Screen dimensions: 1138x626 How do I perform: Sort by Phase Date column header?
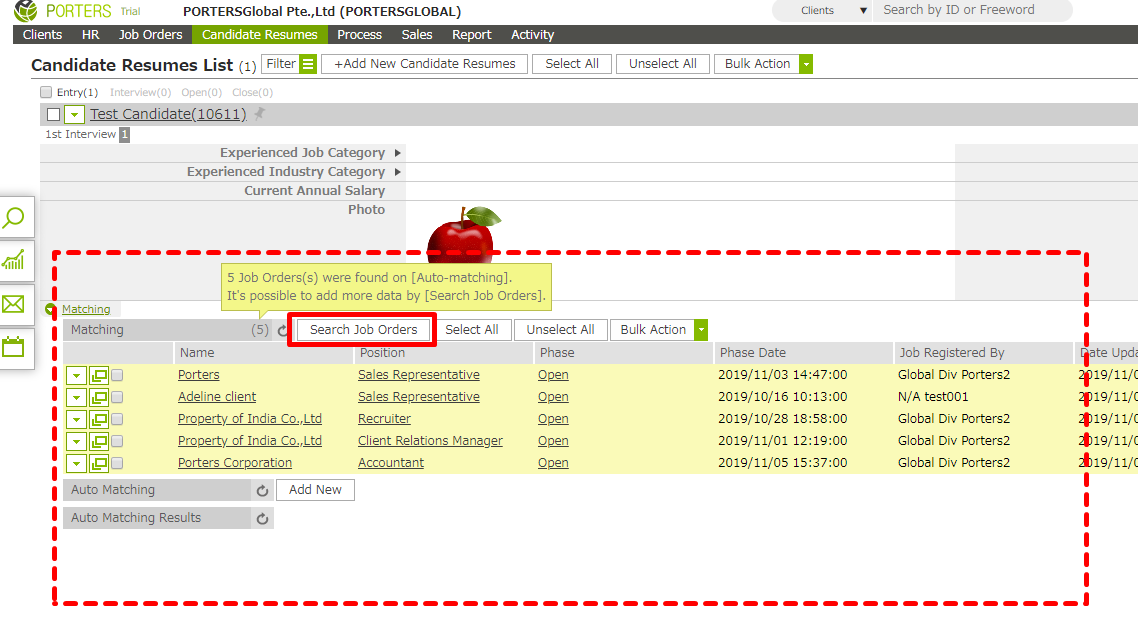(753, 353)
